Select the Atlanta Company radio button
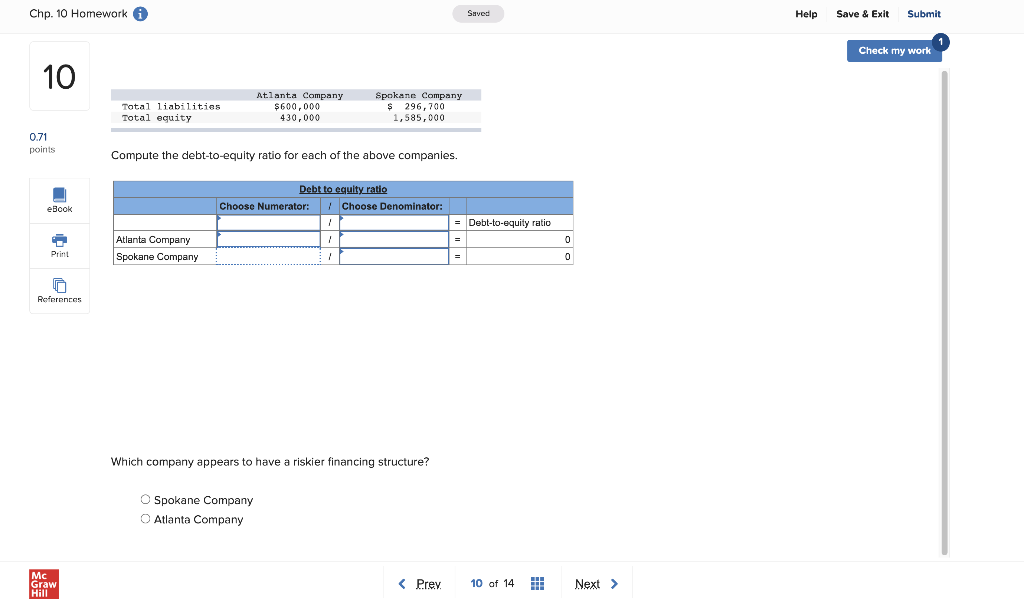This screenshot has width=1024, height=605. click(145, 519)
